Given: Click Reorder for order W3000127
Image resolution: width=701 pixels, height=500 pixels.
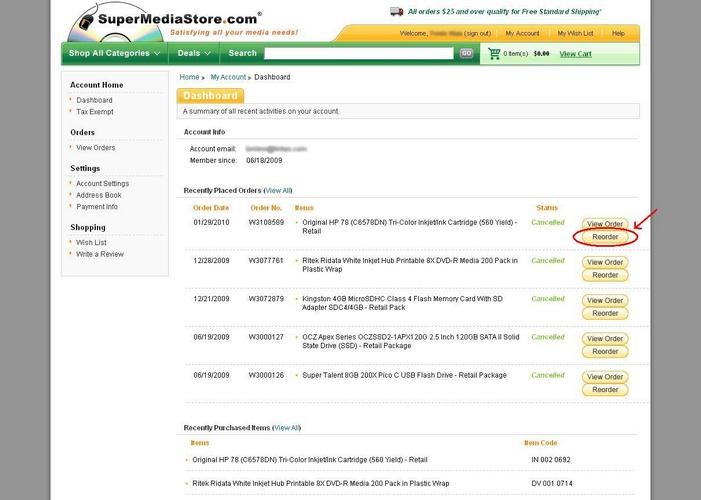Looking at the screenshot, I should (605, 352).
